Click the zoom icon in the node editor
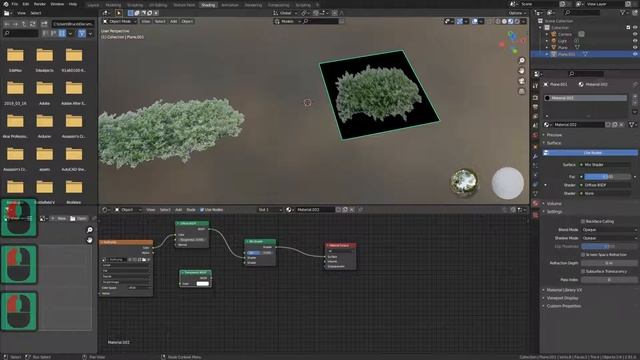The height and width of the screenshot is (360, 640). click(89, 230)
